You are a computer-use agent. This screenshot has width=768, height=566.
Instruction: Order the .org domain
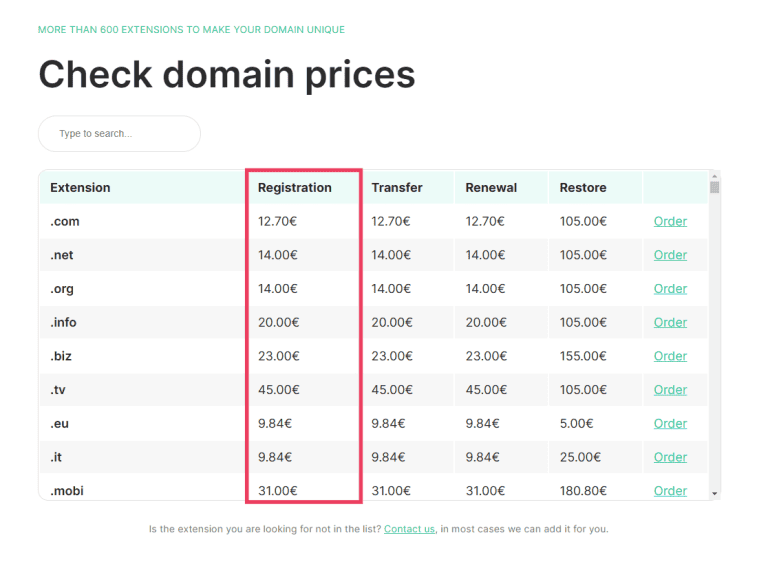670,289
